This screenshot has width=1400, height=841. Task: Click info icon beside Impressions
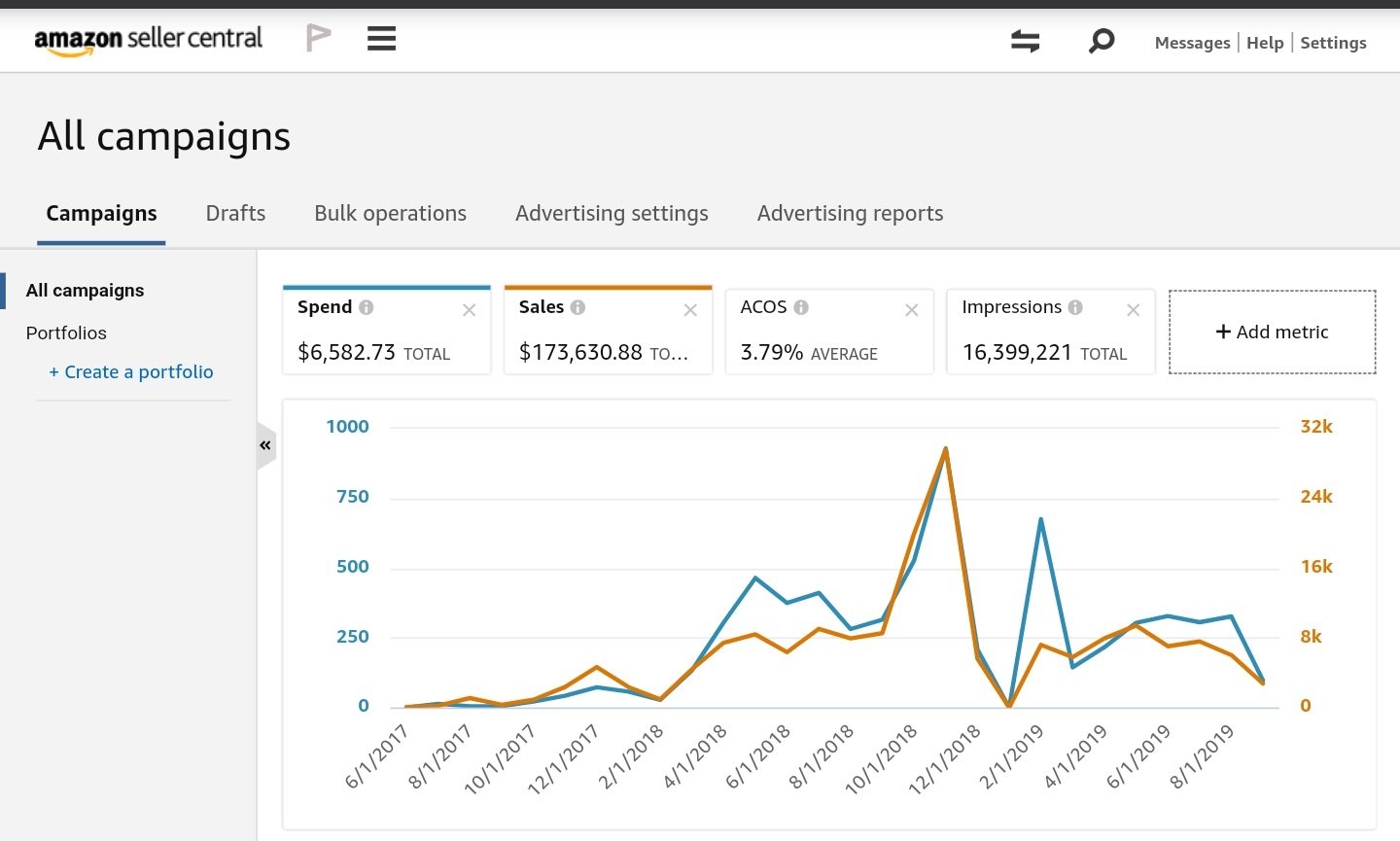coord(1075,307)
